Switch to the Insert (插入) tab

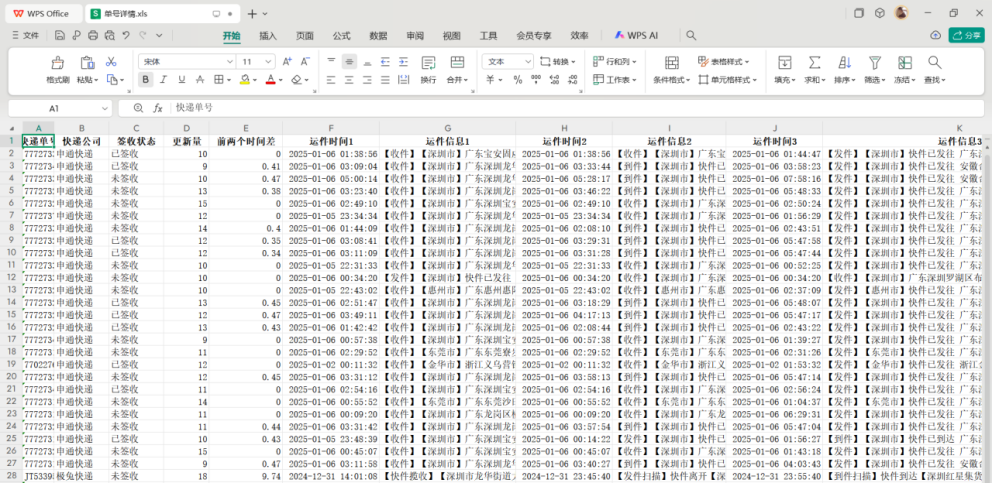(268, 36)
